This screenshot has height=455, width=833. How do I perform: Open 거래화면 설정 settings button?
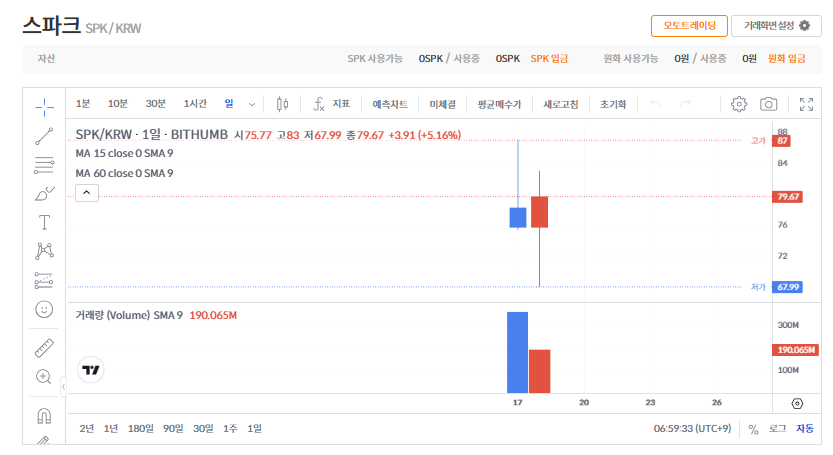click(776, 26)
